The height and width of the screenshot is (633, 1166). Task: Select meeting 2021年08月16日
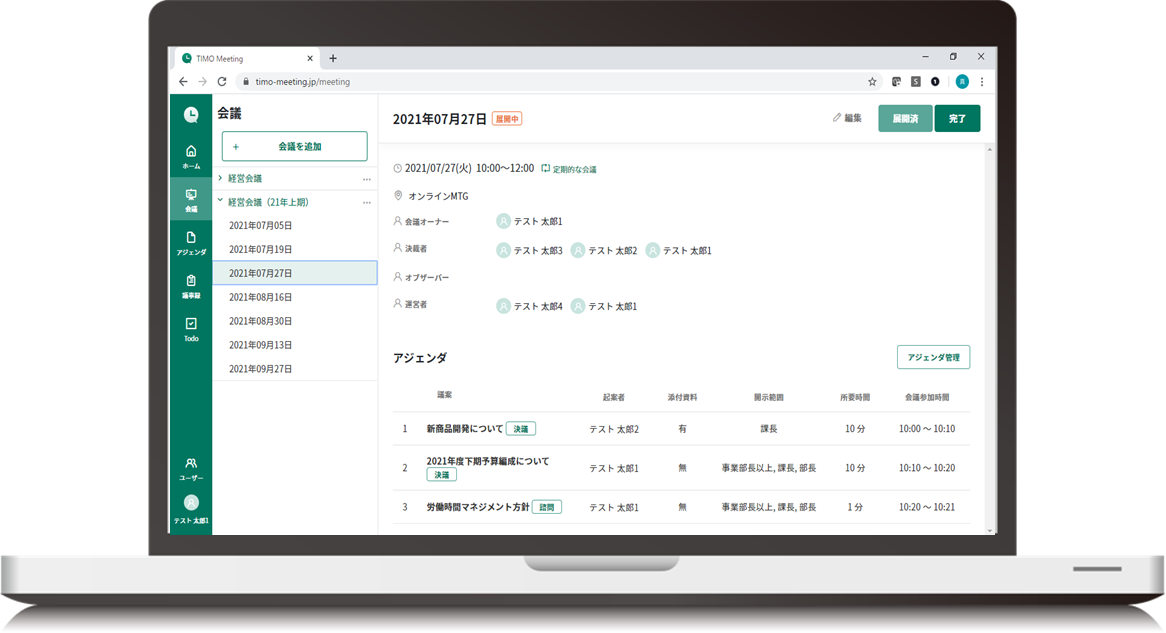click(x=294, y=298)
